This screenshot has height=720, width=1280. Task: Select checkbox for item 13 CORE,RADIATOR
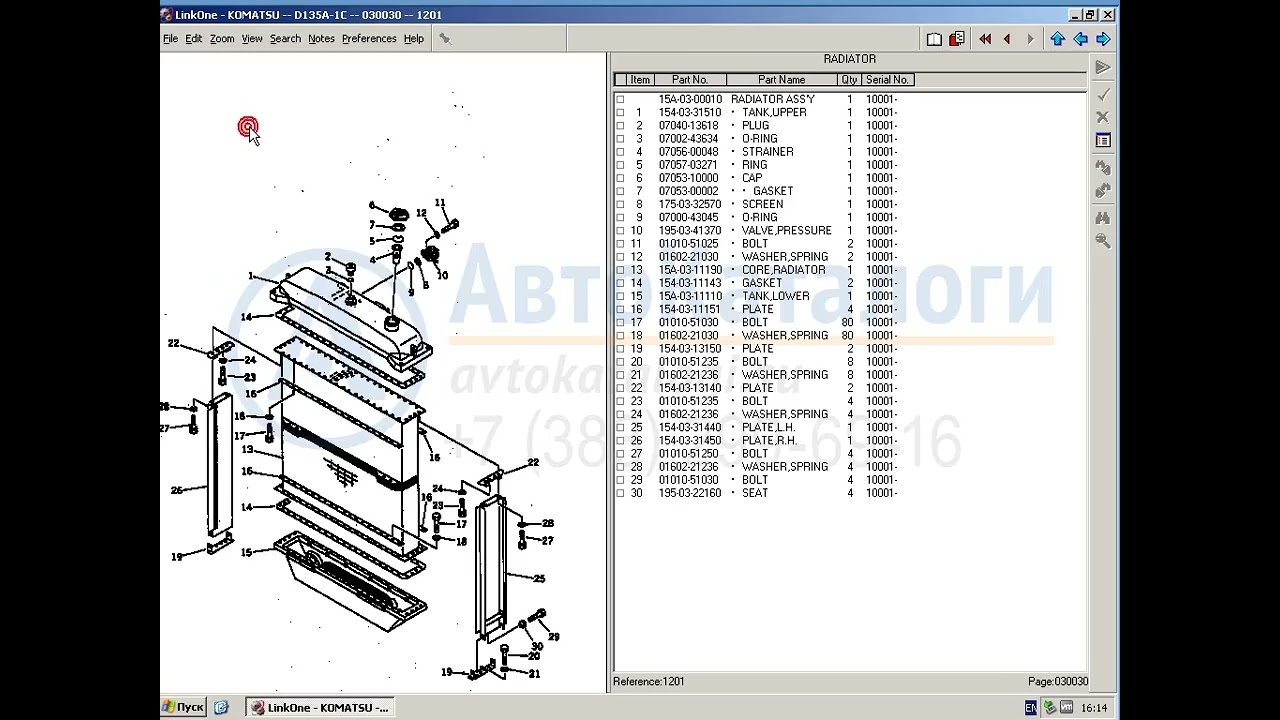[x=620, y=270]
